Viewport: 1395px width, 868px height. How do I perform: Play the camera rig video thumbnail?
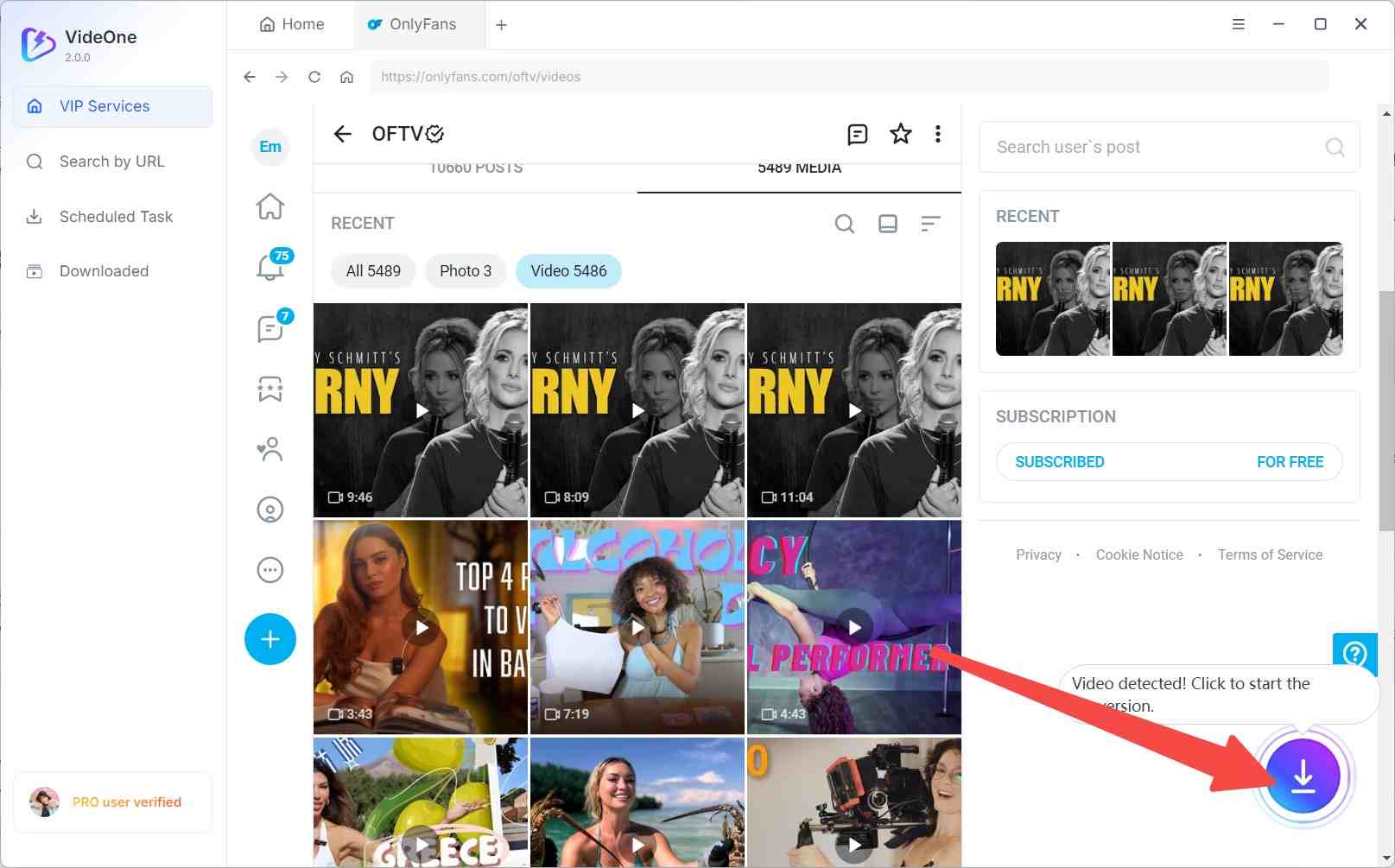(854, 802)
